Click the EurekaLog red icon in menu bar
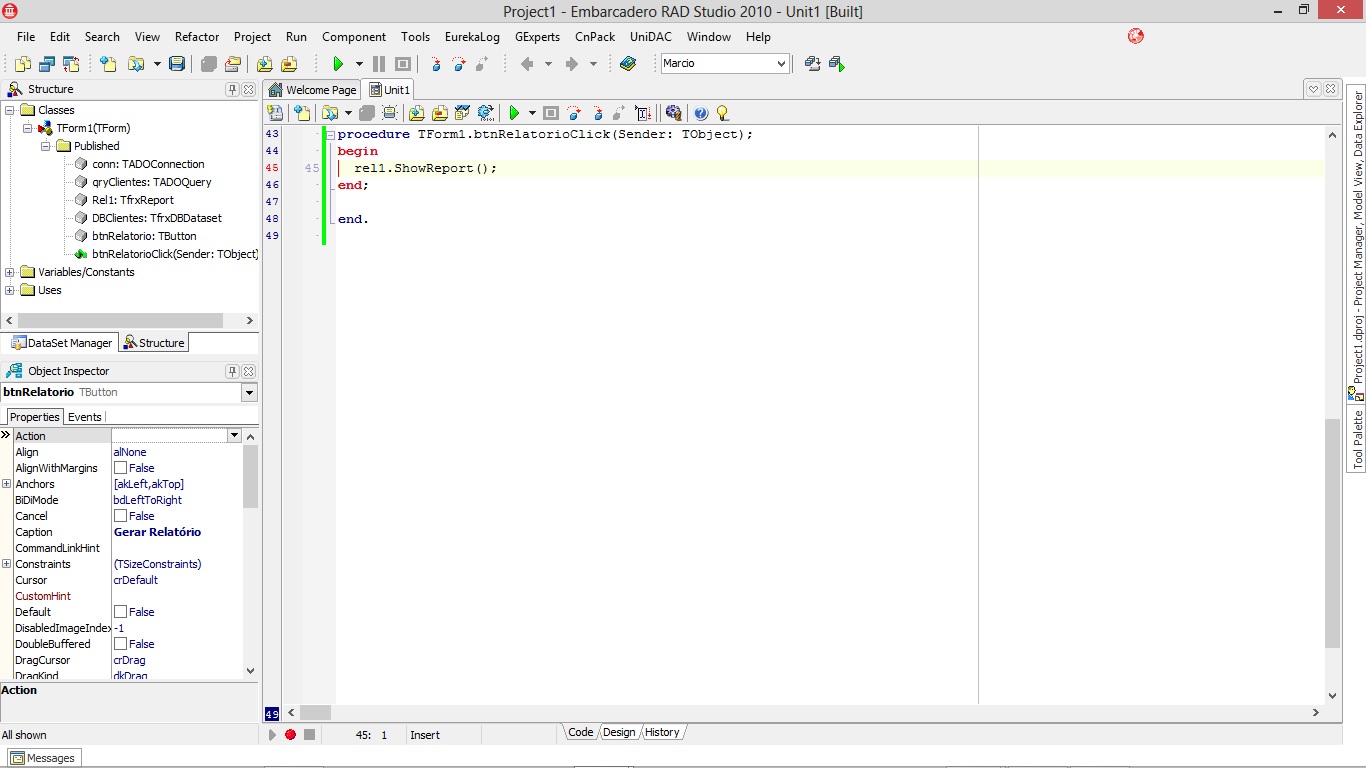Image resolution: width=1366 pixels, height=768 pixels. click(1136, 36)
